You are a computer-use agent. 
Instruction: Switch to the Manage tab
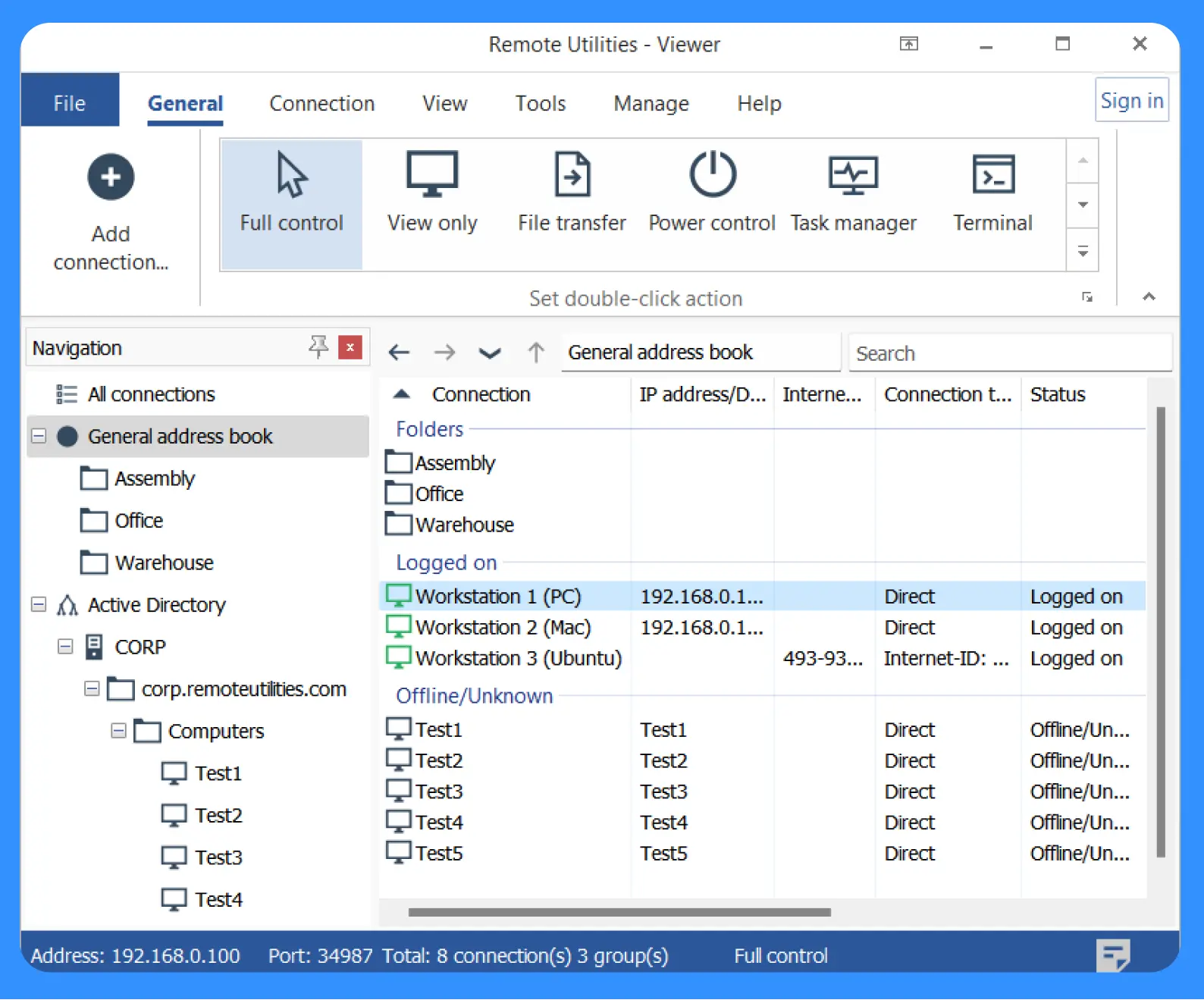651,103
